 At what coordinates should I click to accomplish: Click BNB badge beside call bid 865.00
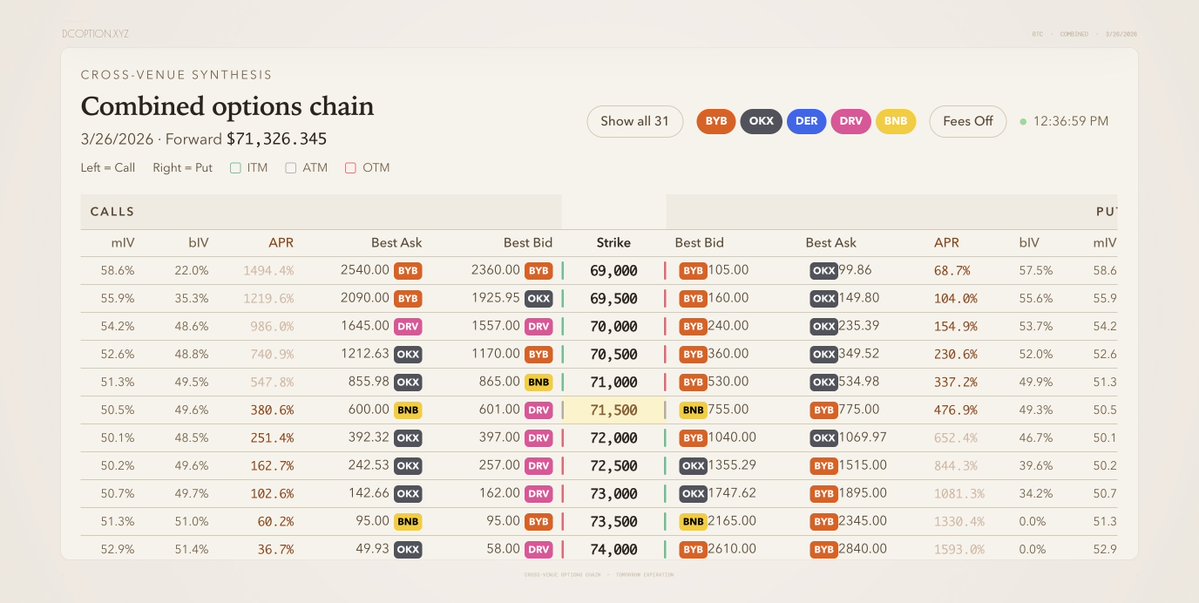pyautogui.click(x=538, y=382)
